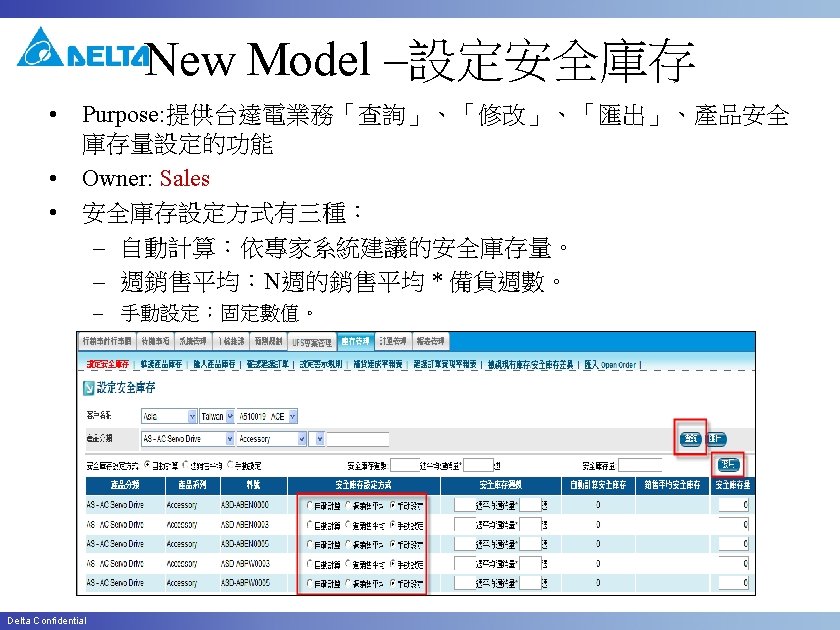Click part number ASD-ABEN0005
The image size is (840, 630).
click(245, 544)
